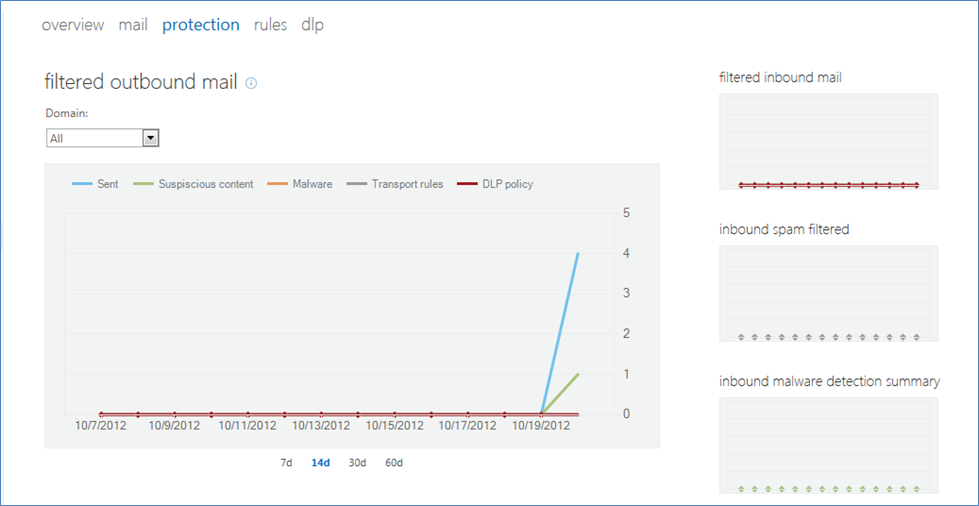Show the 7d time range

[x=286, y=463]
